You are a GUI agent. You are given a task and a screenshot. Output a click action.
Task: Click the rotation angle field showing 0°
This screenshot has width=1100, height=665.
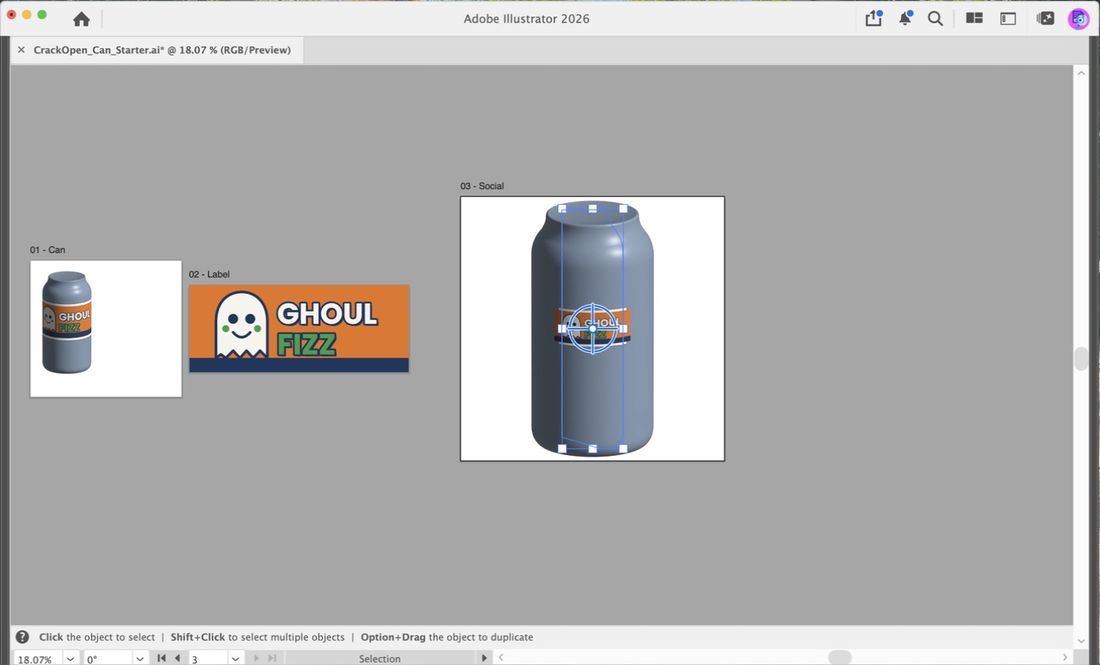(107, 659)
